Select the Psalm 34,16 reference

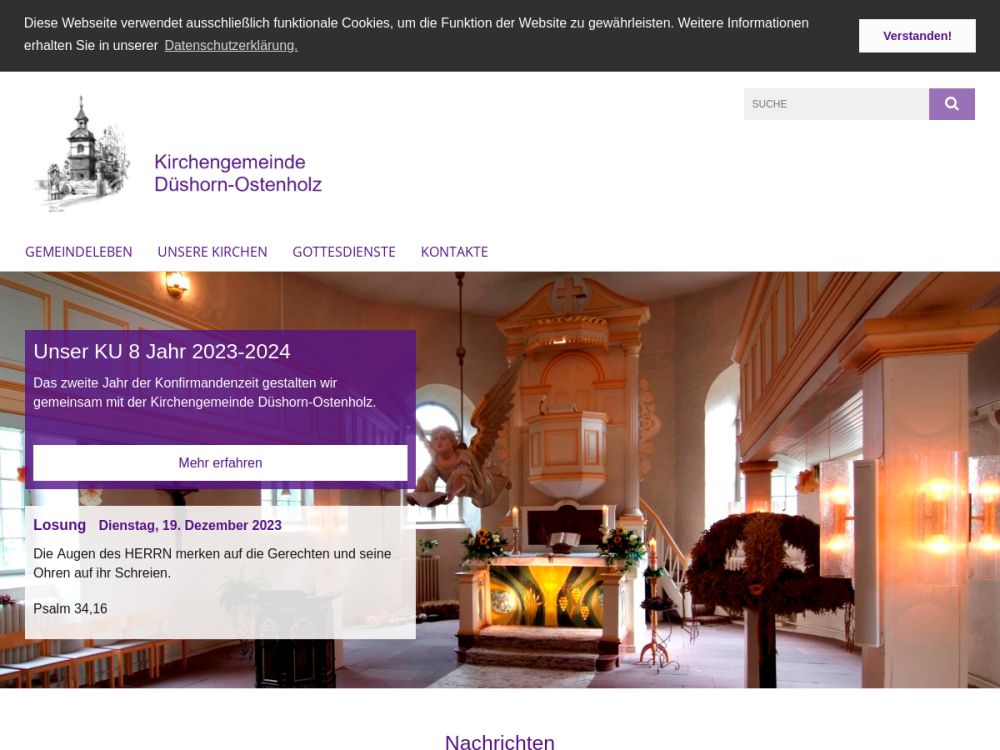point(70,609)
